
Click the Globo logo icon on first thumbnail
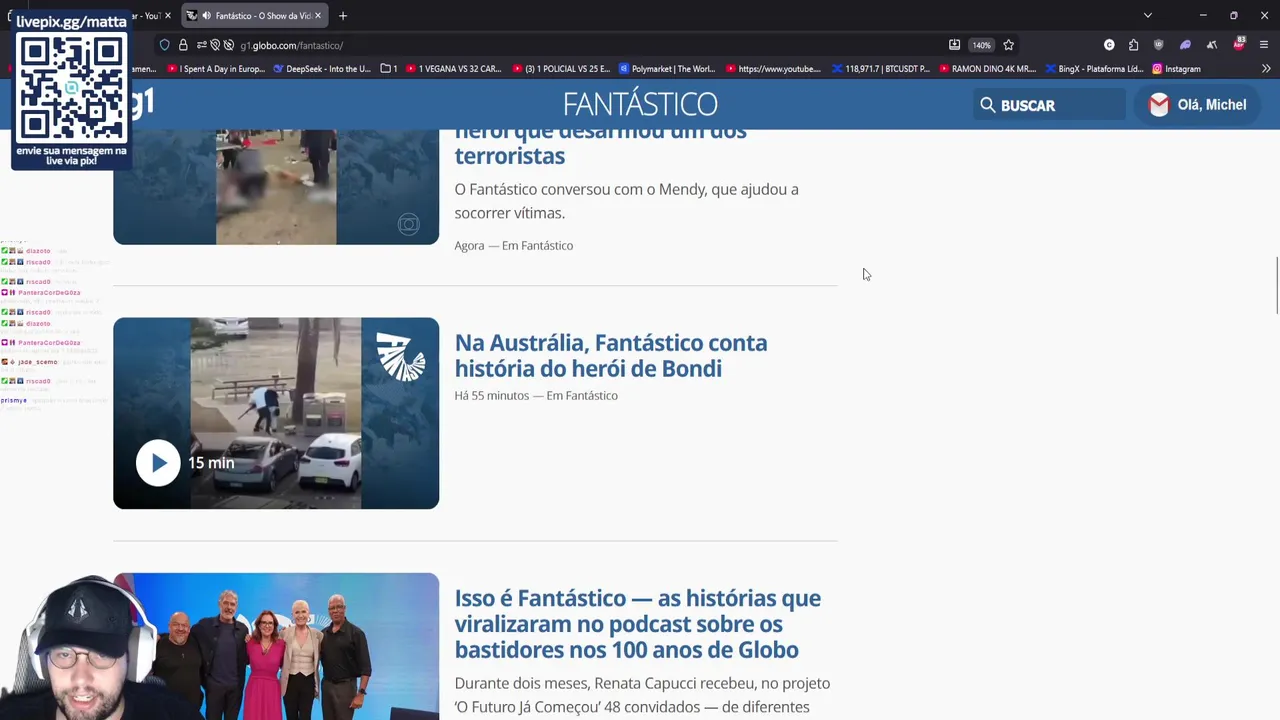coord(408,224)
